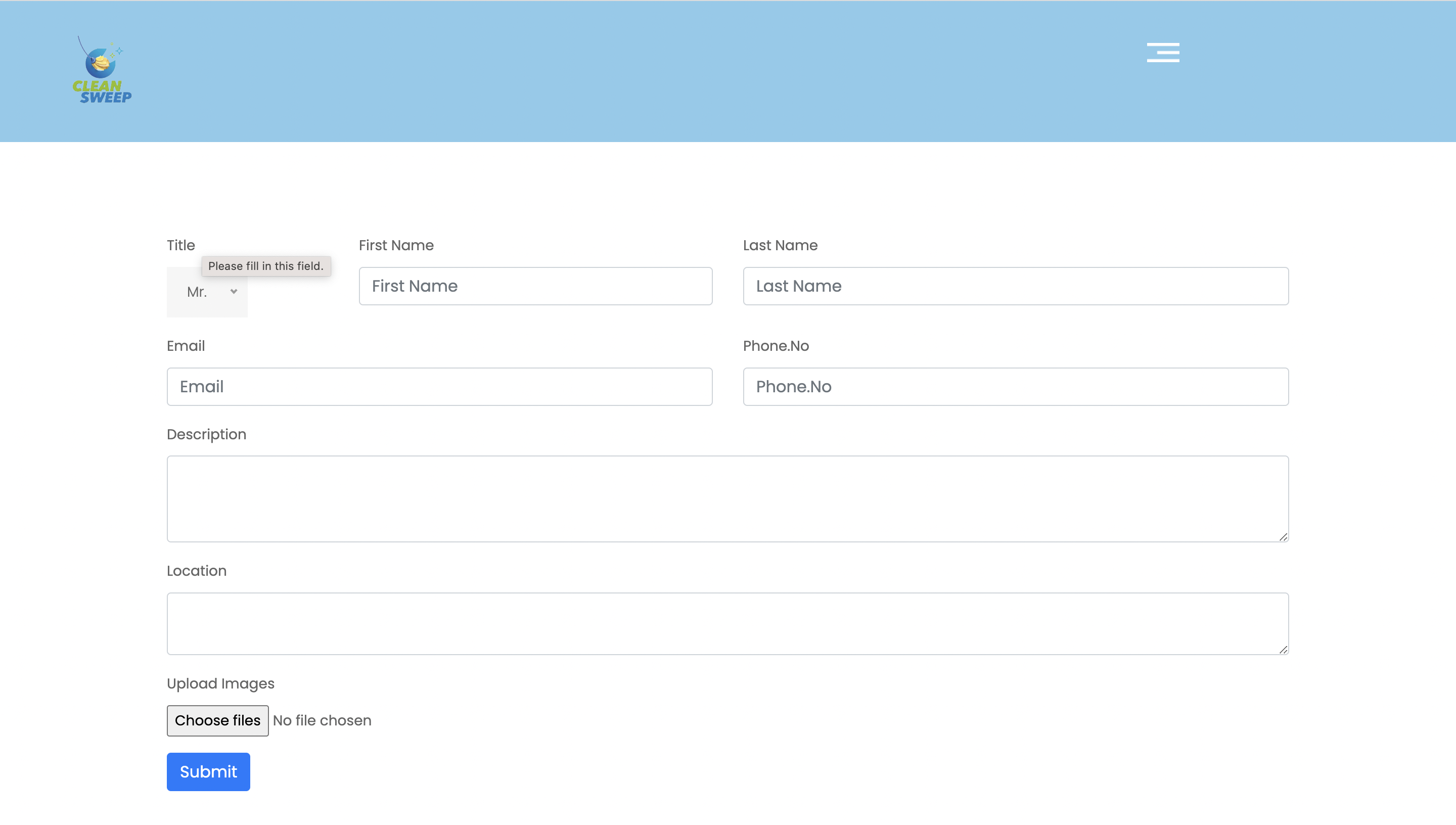Click into the Last Name field
Viewport: 1456px width, 825px height.
[1015, 286]
